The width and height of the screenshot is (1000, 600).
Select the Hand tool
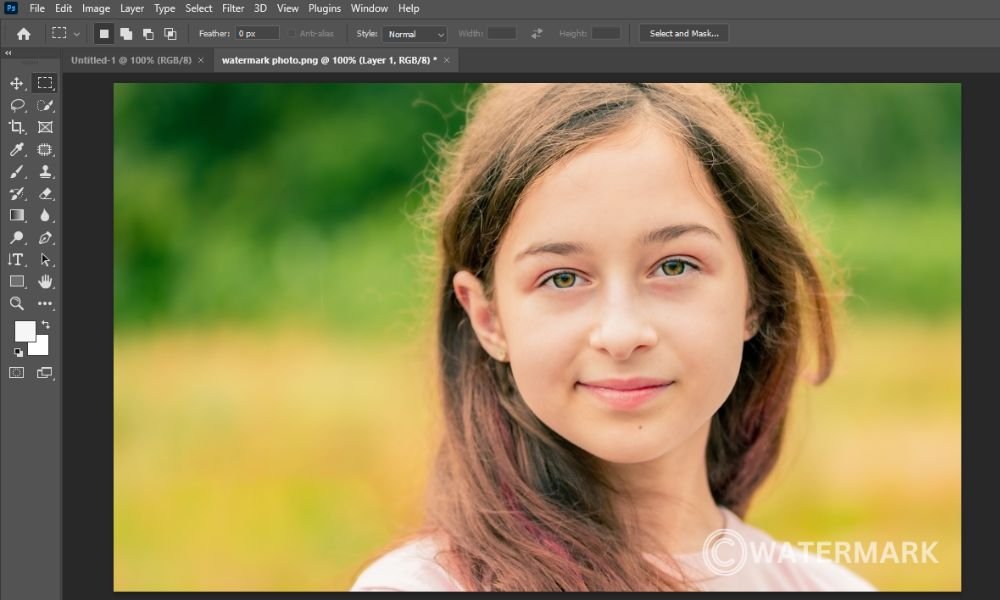45,282
